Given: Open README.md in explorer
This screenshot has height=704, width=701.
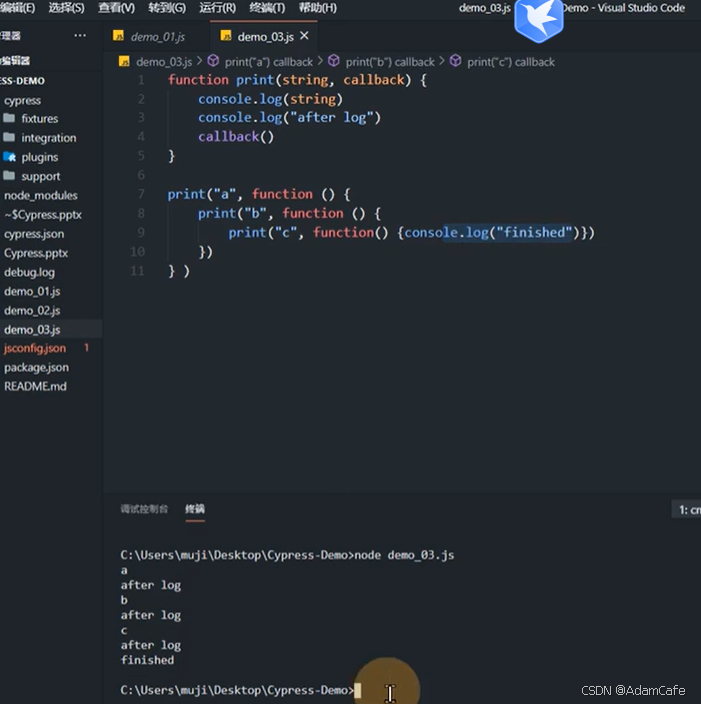Looking at the screenshot, I should [35, 387].
